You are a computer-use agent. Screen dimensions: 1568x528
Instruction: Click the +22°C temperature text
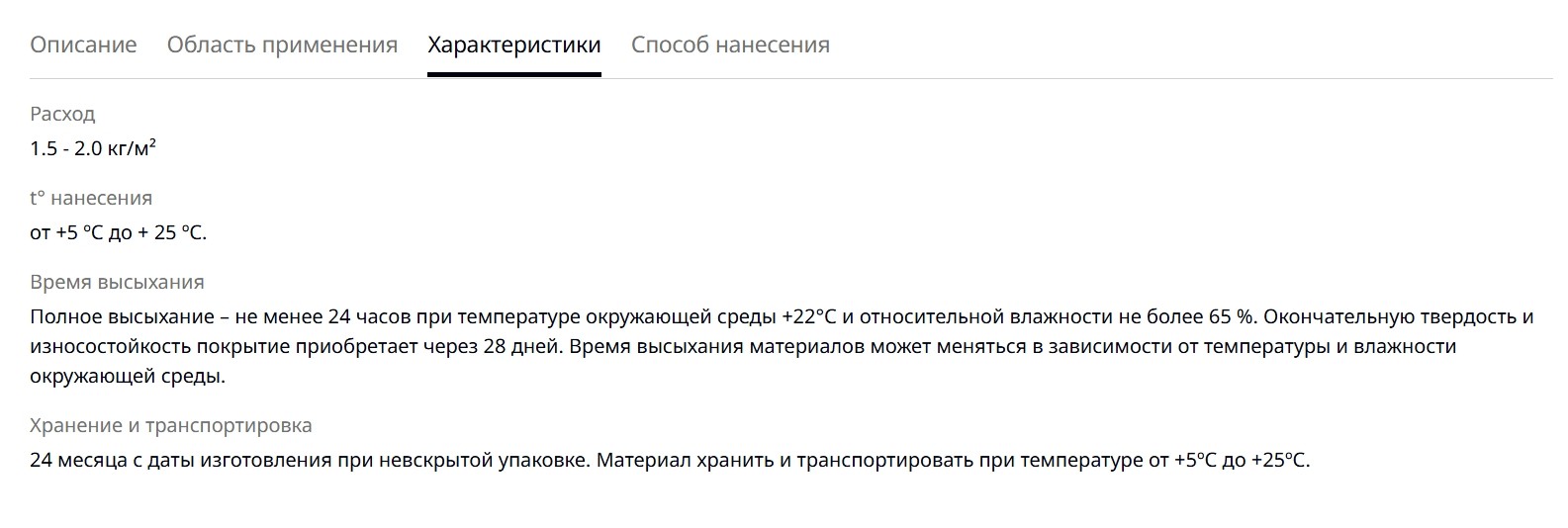(x=809, y=316)
